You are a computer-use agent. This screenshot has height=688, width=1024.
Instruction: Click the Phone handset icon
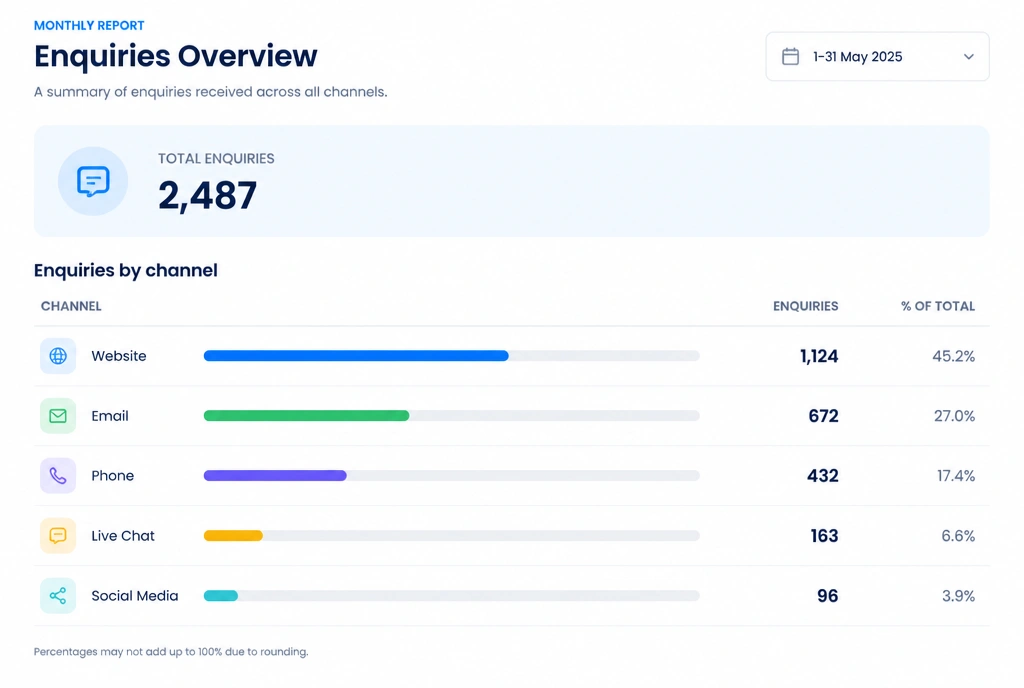click(58, 476)
